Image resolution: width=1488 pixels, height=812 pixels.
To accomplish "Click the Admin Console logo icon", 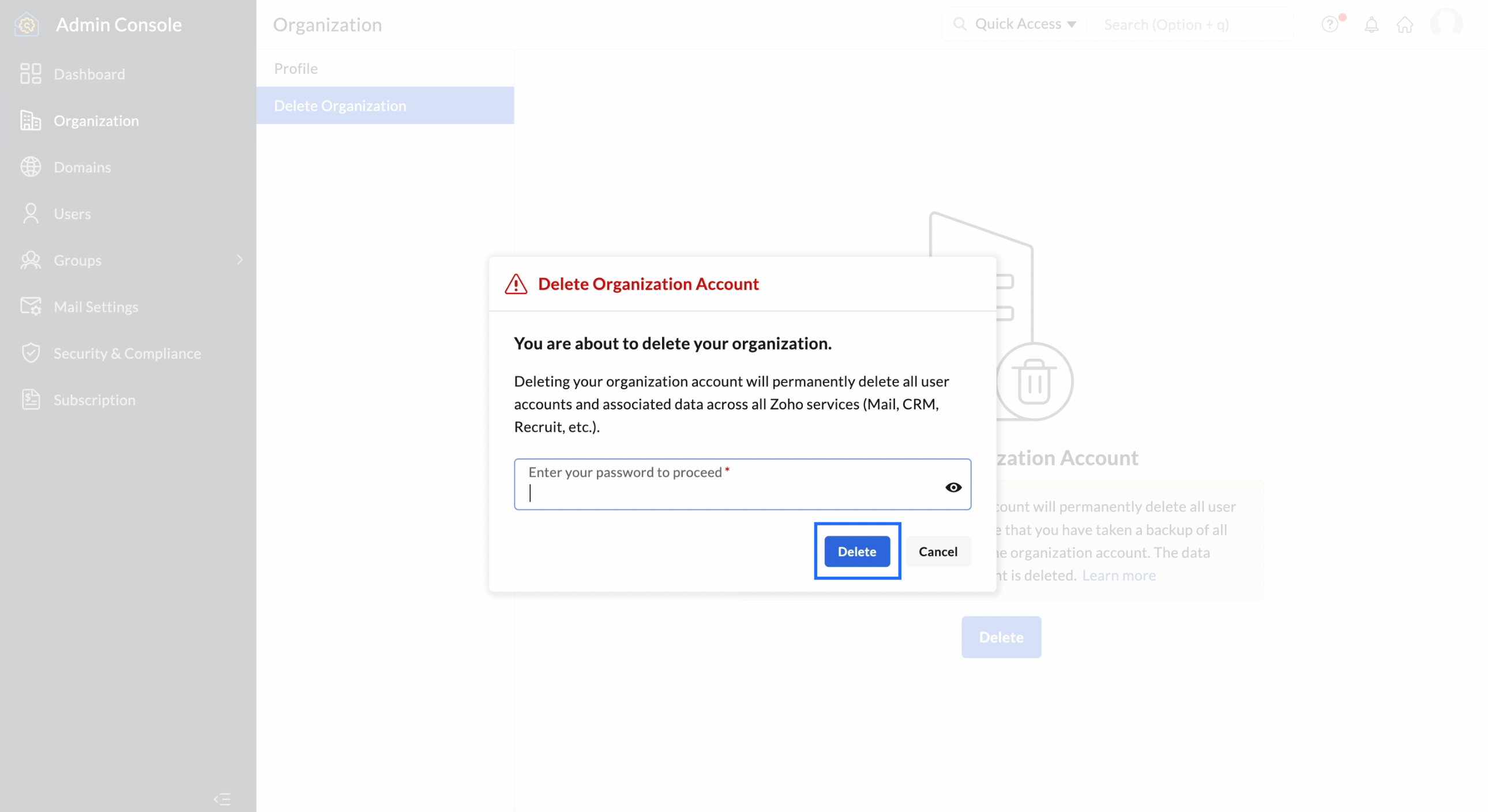I will [27, 25].
